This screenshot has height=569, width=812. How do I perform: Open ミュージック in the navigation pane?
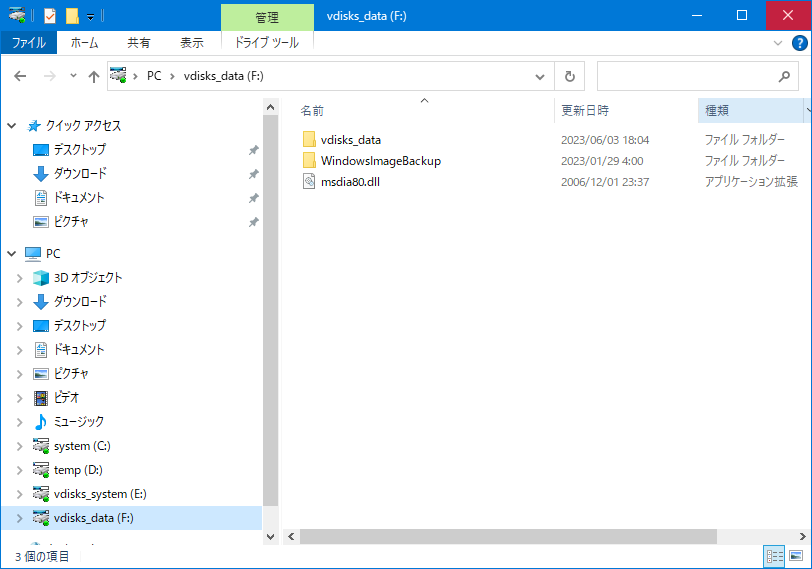coord(79,421)
